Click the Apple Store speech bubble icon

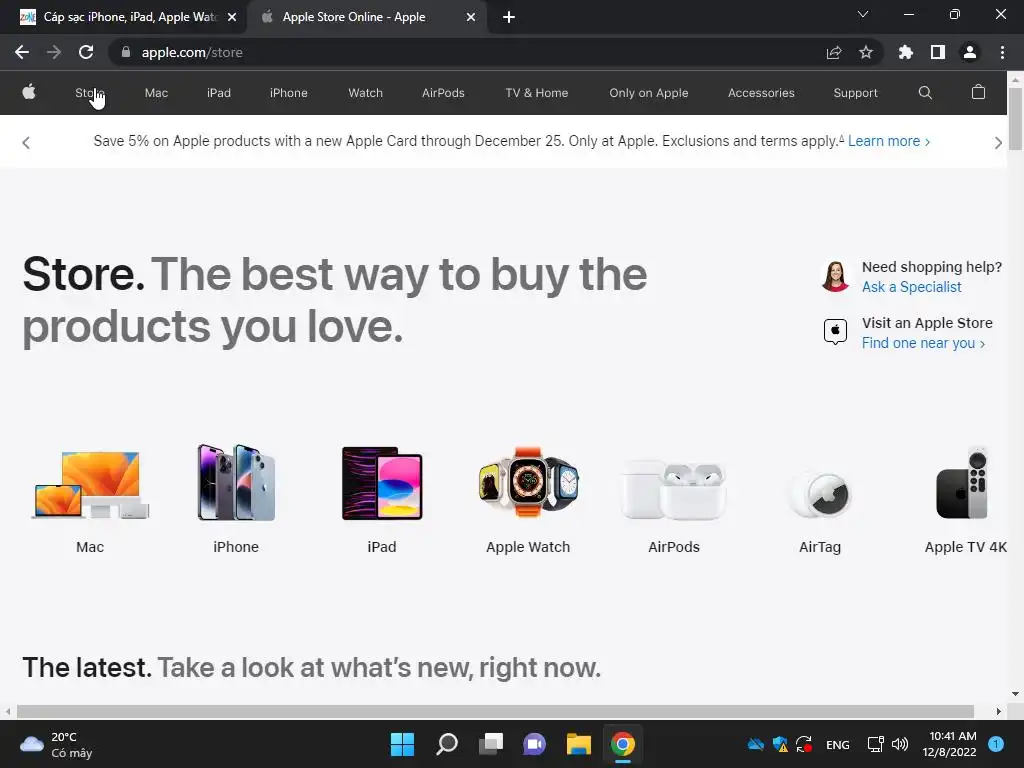coord(835,332)
